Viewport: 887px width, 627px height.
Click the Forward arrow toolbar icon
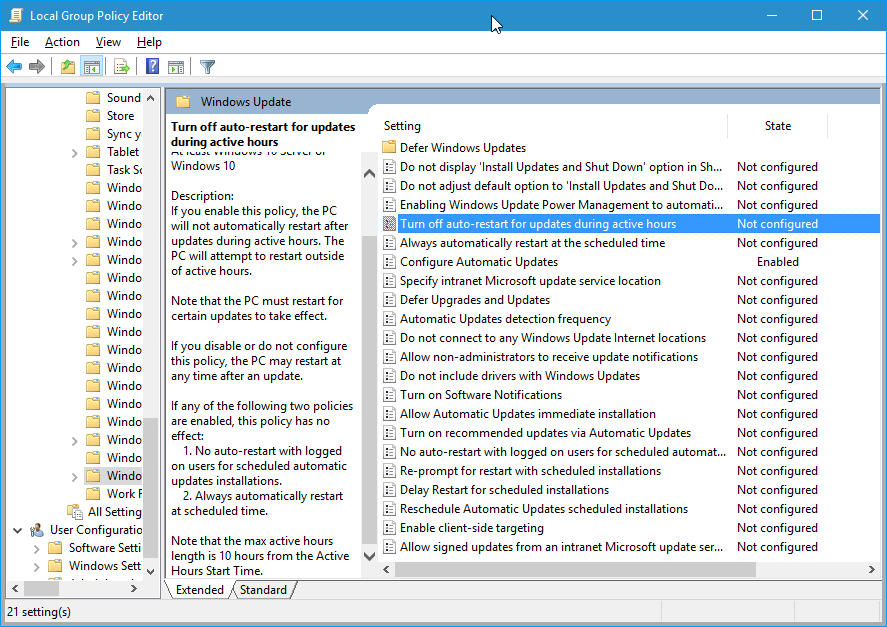tap(37, 67)
